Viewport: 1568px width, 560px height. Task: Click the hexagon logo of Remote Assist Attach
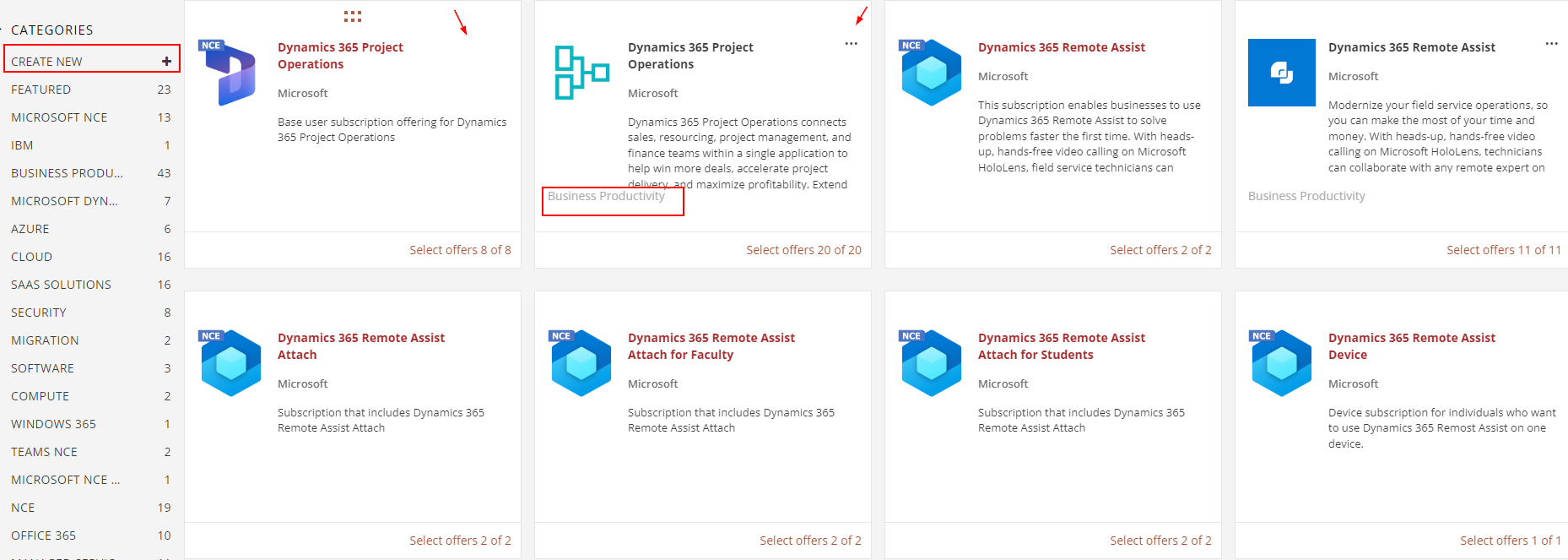click(231, 364)
